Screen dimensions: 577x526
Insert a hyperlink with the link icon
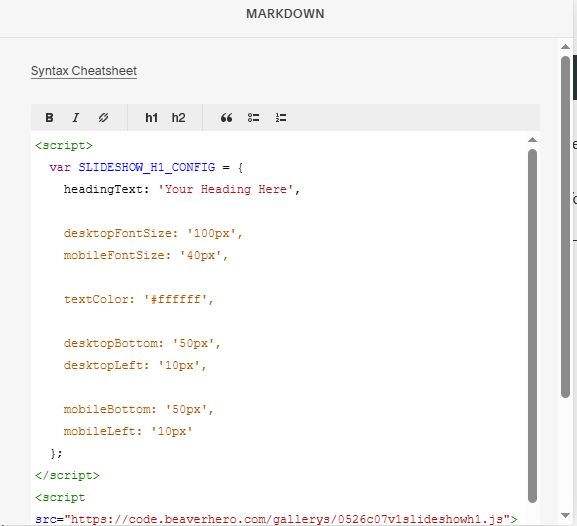click(x=103, y=118)
